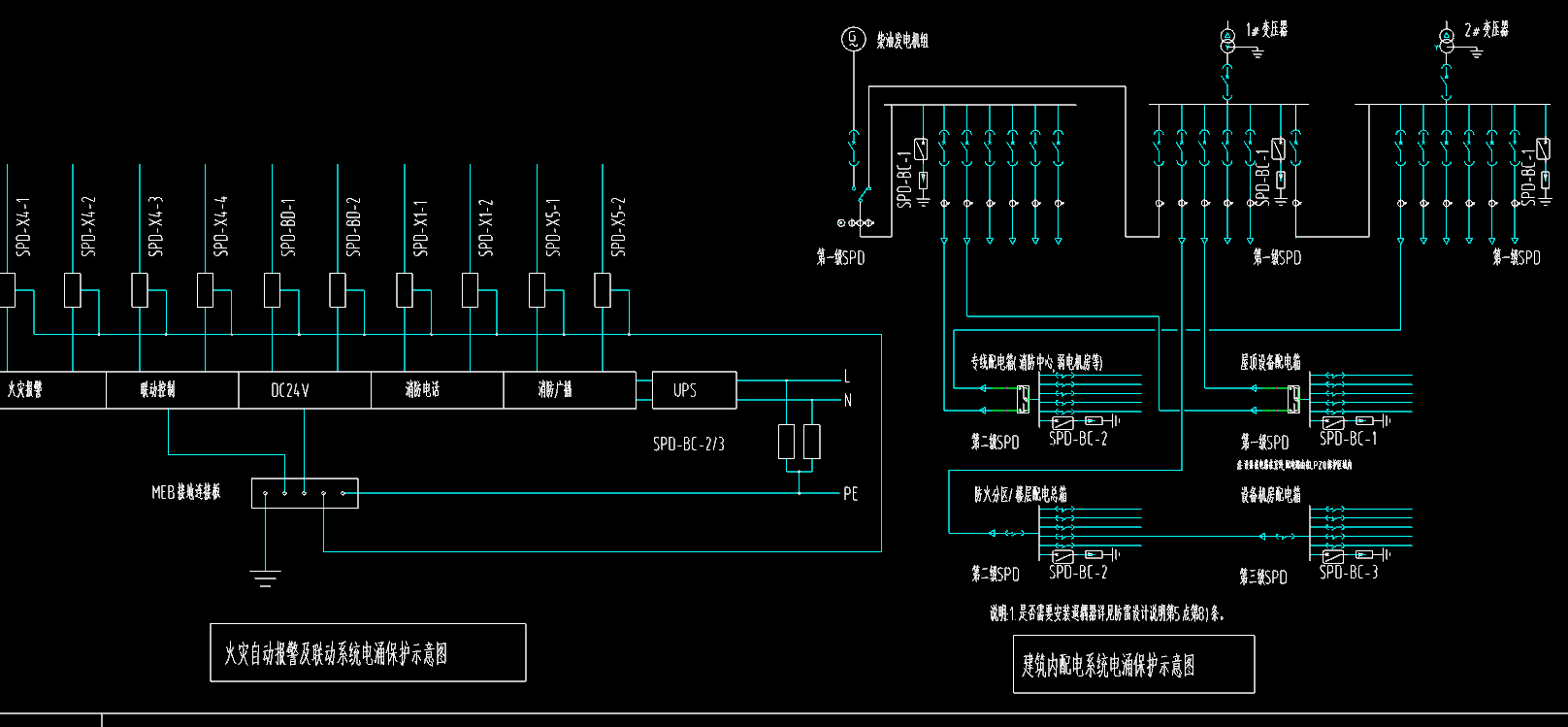The image size is (1568, 727).
Task: Pick the earth ground symbol below MEB board
Action: tap(265, 578)
